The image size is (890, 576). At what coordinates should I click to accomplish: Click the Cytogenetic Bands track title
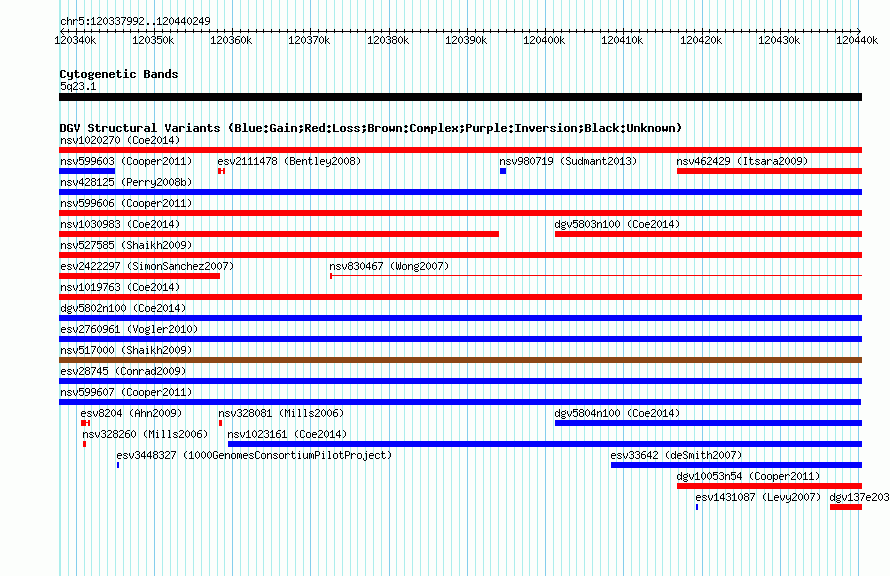point(119,74)
